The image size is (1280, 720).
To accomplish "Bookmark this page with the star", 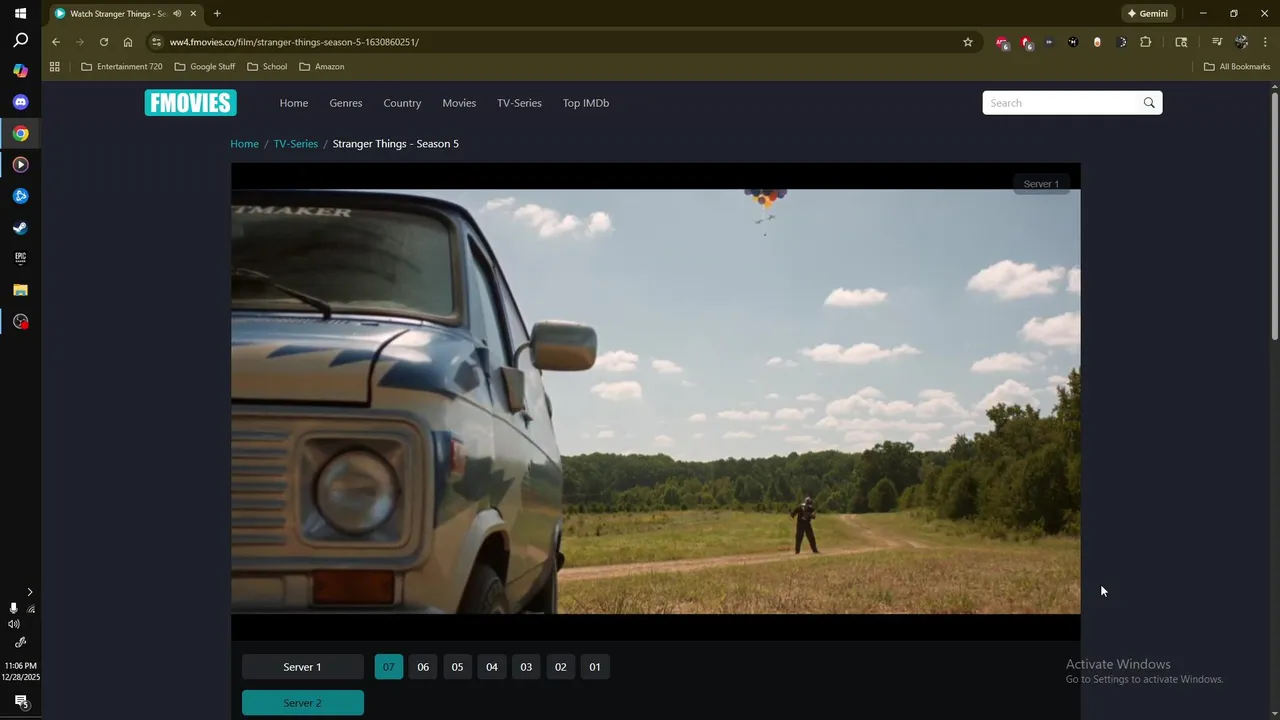I will (x=968, y=42).
